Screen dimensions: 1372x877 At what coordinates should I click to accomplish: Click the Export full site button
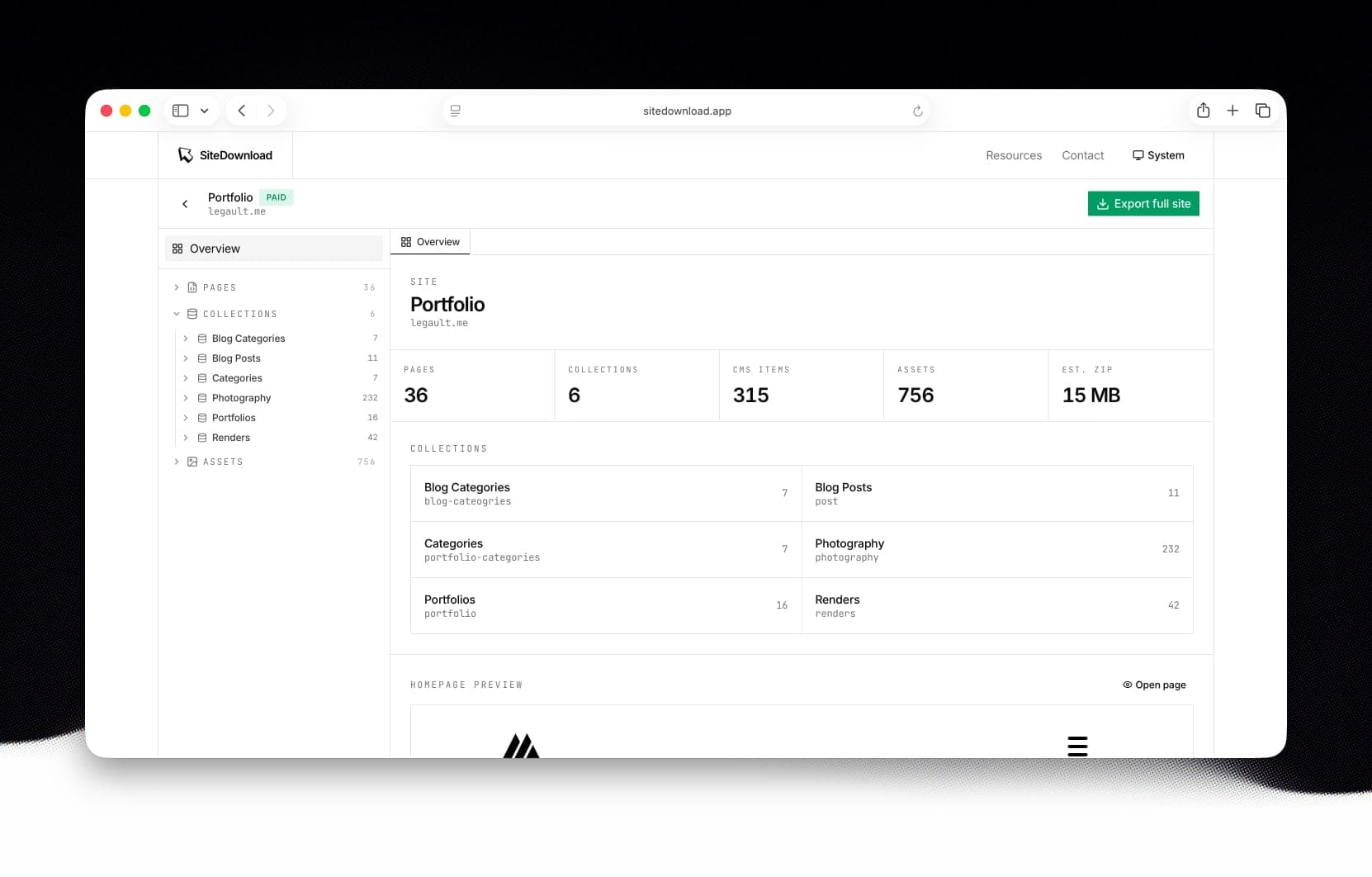coord(1143,204)
